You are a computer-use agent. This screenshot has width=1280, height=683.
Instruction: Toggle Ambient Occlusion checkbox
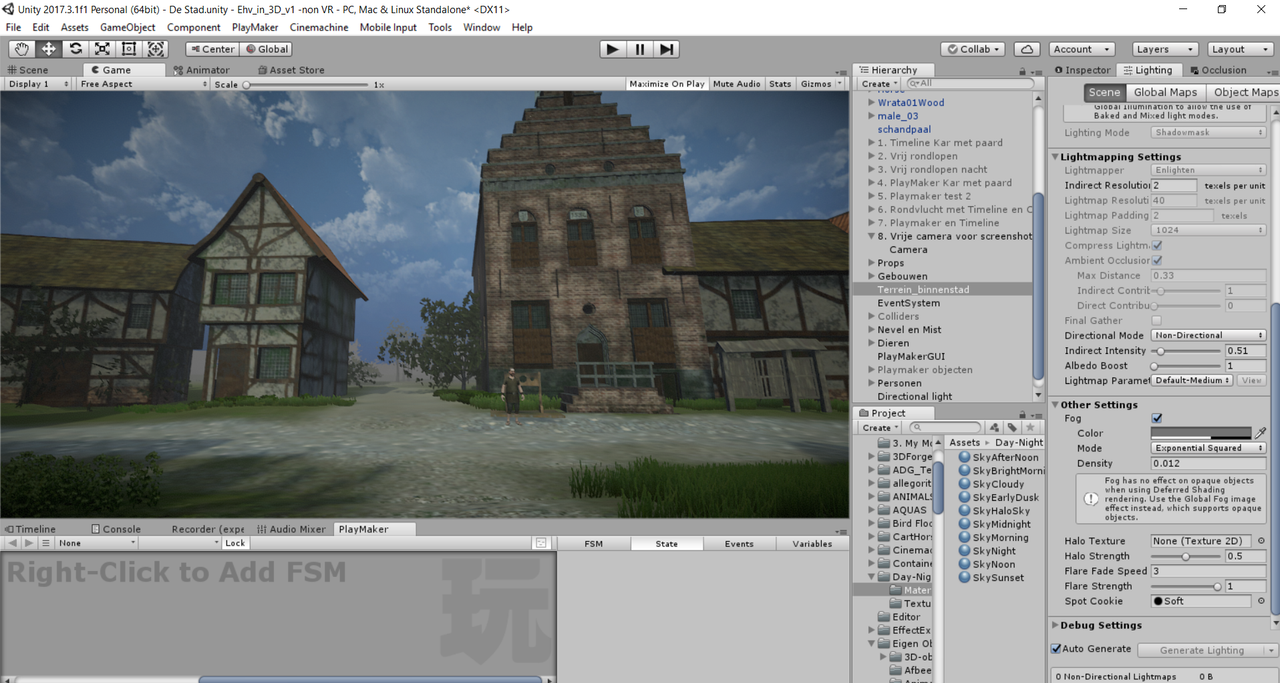[x=1157, y=260]
